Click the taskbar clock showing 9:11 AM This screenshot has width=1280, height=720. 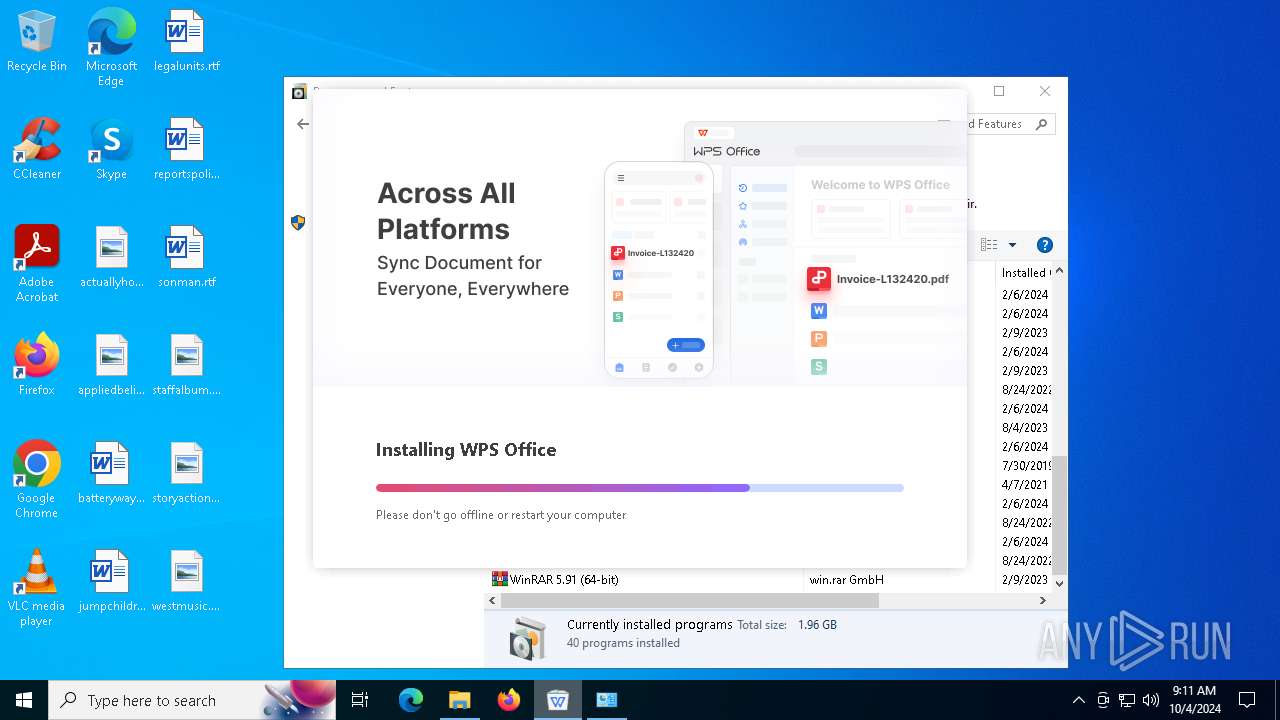point(1194,700)
